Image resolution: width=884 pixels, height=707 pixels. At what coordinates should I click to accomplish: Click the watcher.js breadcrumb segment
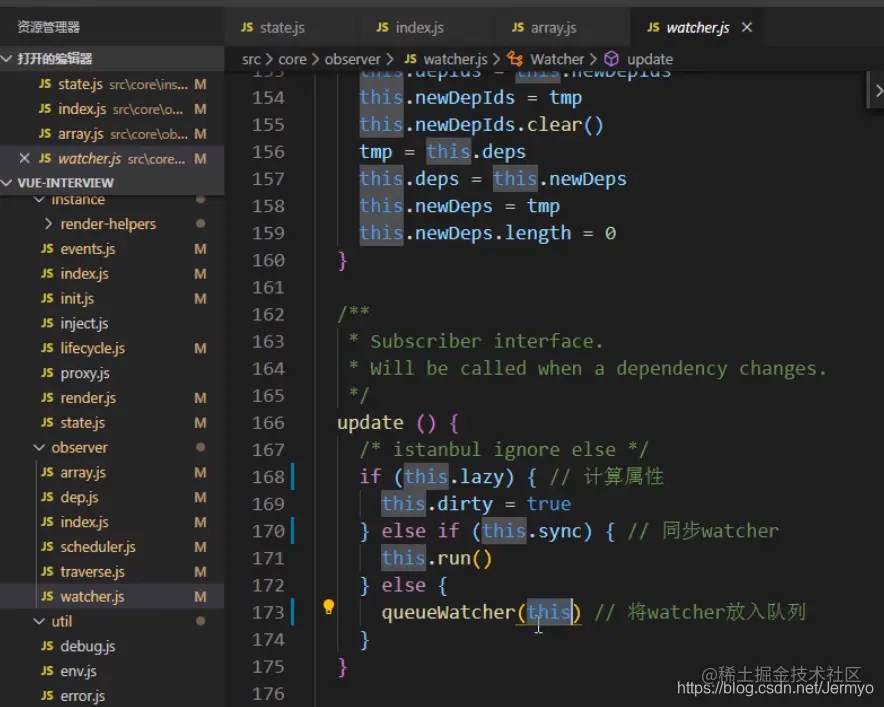click(x=445, y=59)
